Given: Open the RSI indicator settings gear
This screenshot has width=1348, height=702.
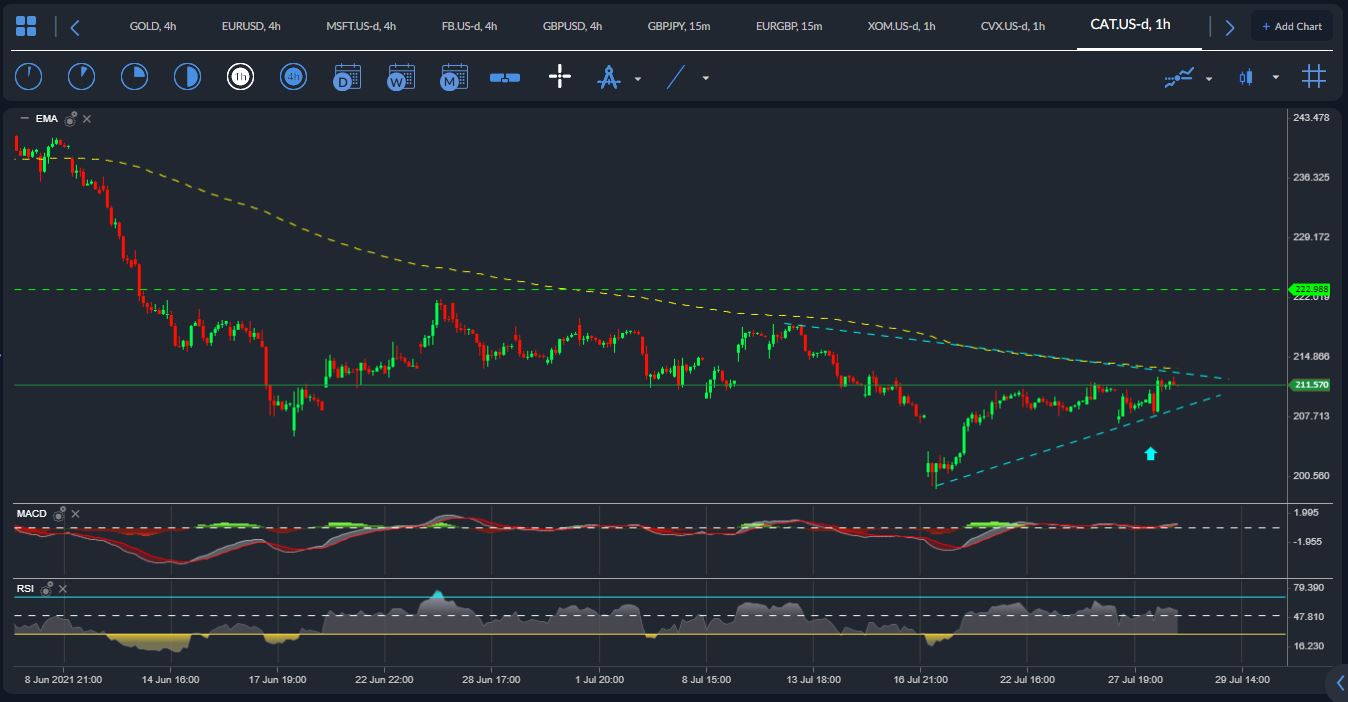Looking at the screenshot, I should tap(46, 589).
